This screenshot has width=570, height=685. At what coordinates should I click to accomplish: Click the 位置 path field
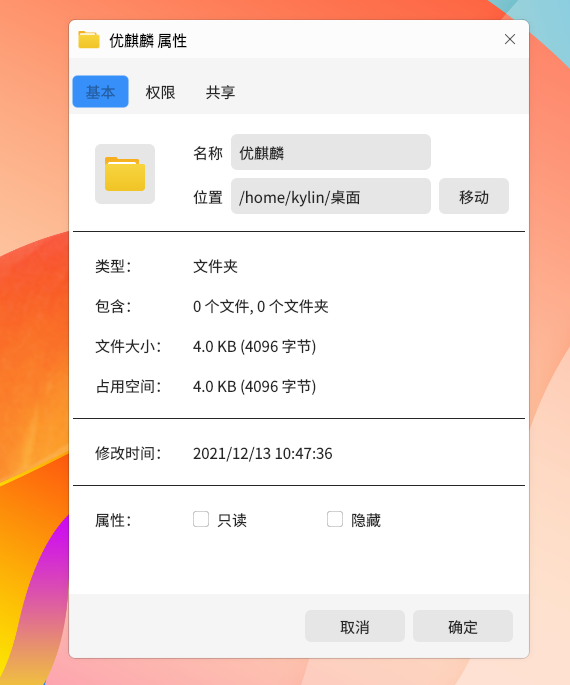pos(331,196)
